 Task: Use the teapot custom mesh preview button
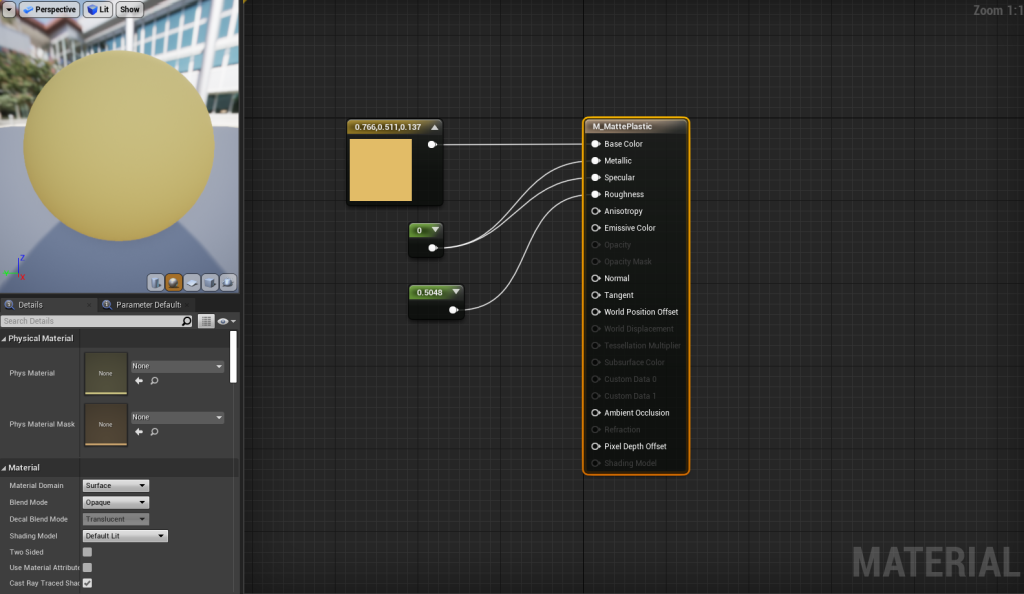(228, 282)
